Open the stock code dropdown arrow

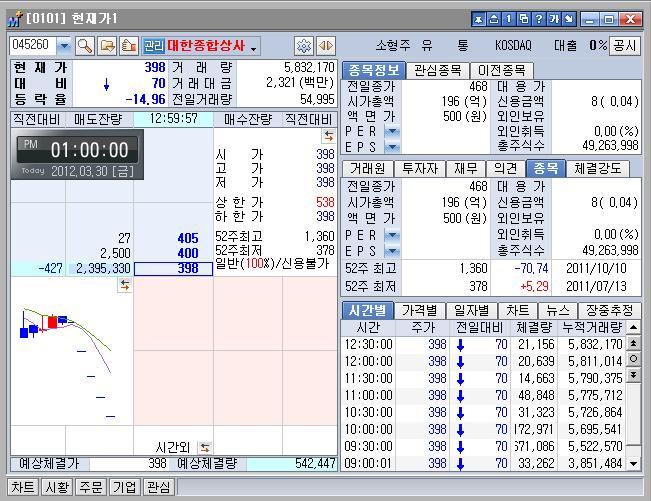(x=64, y=46)
